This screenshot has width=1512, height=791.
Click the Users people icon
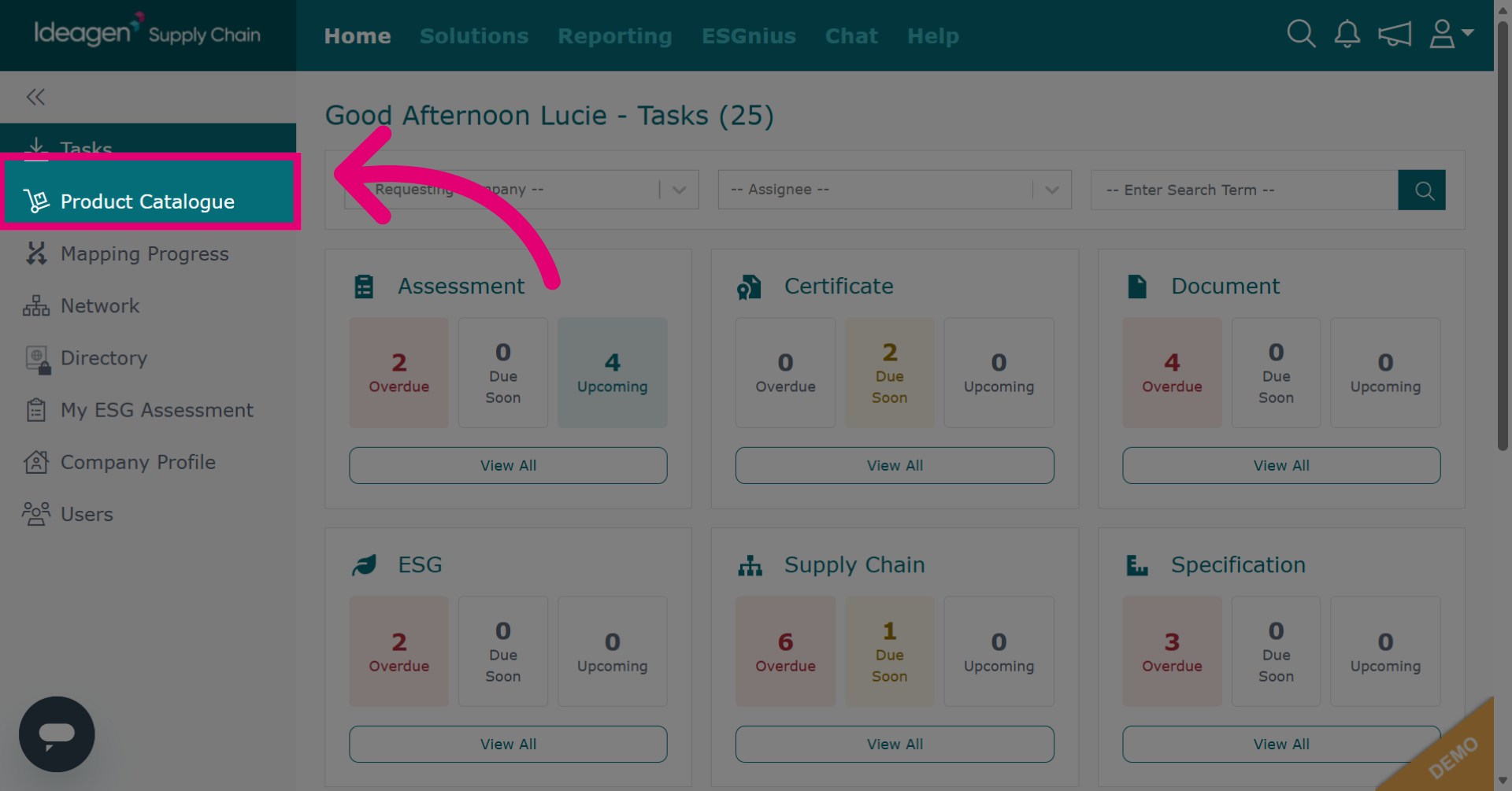click(36, 514)
